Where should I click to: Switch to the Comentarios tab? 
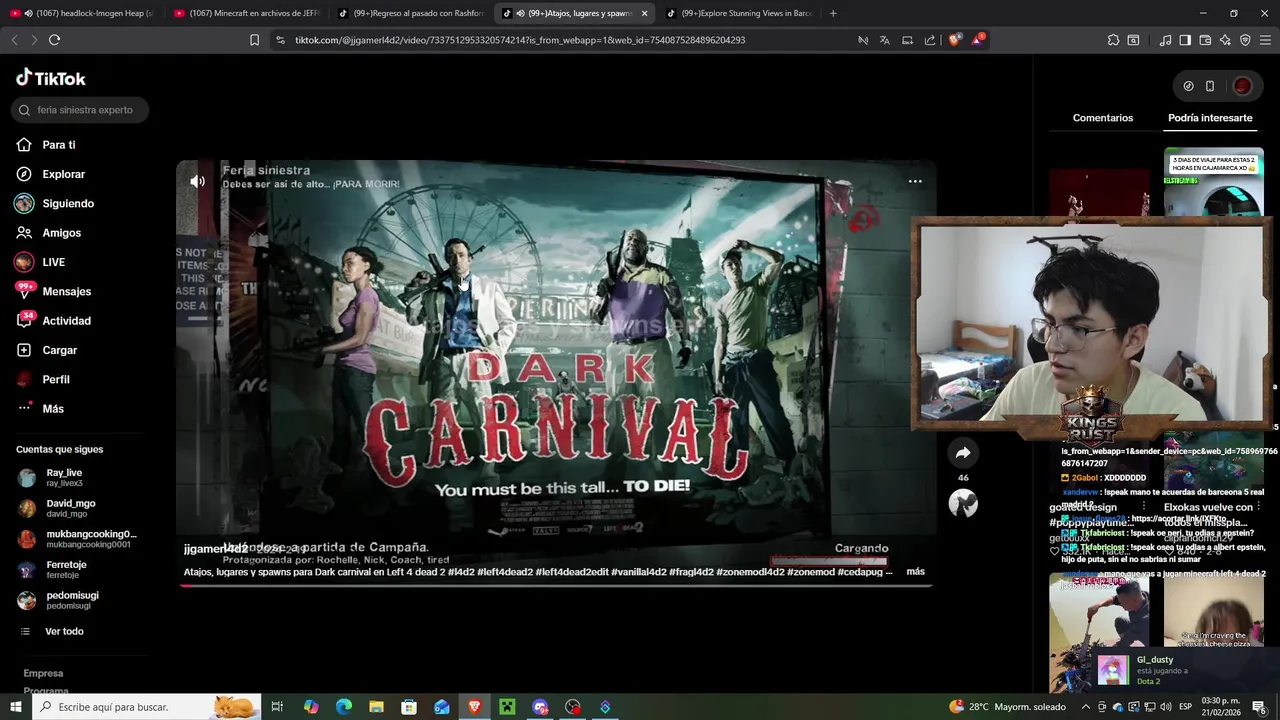[x=1103, y=118]
